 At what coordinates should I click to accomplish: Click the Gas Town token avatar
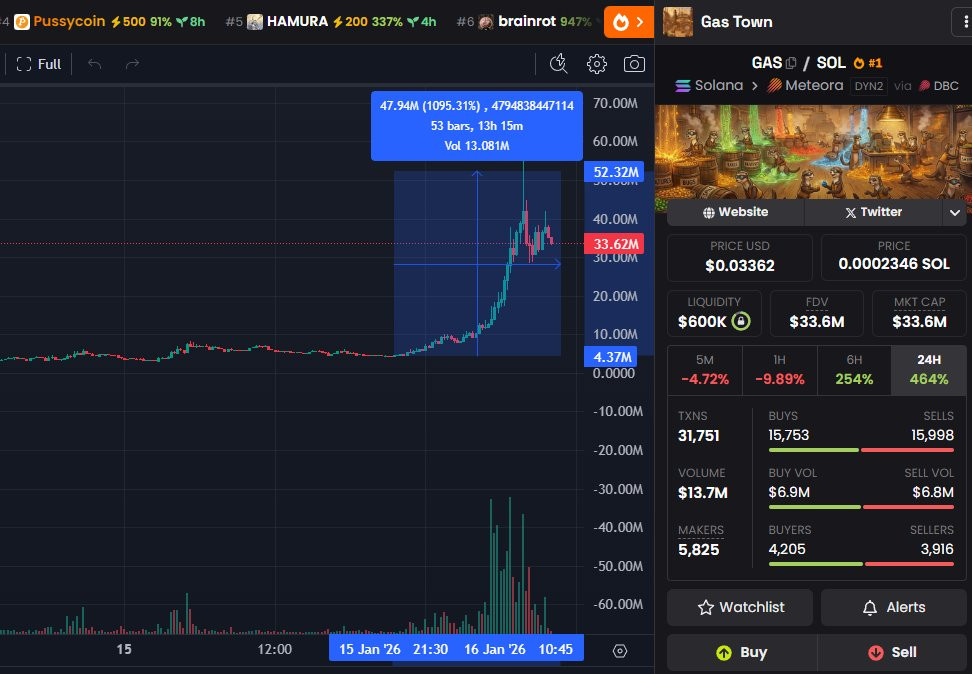[x=678, y=22]
